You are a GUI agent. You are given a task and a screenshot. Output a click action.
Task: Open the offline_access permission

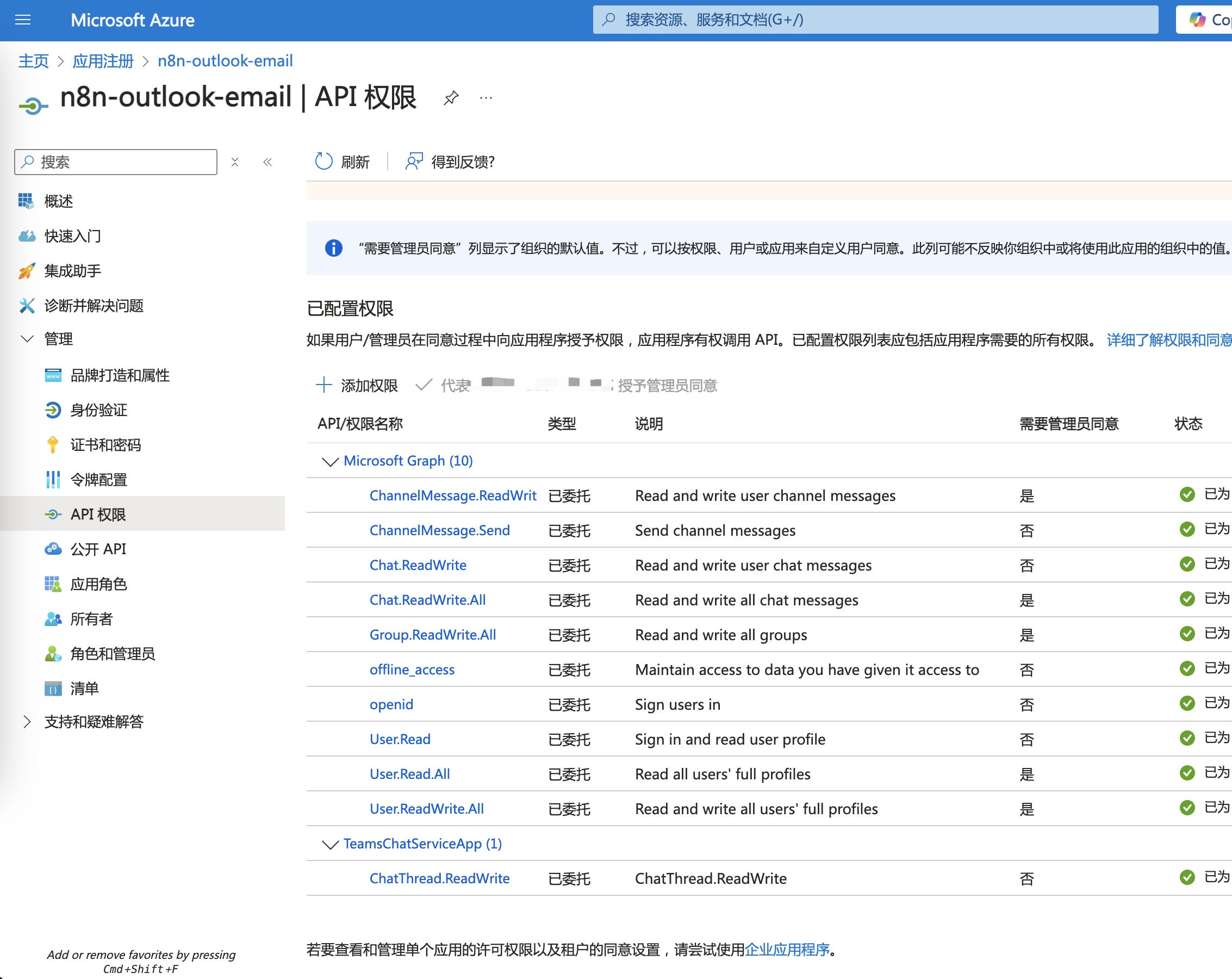coord(412,670)
